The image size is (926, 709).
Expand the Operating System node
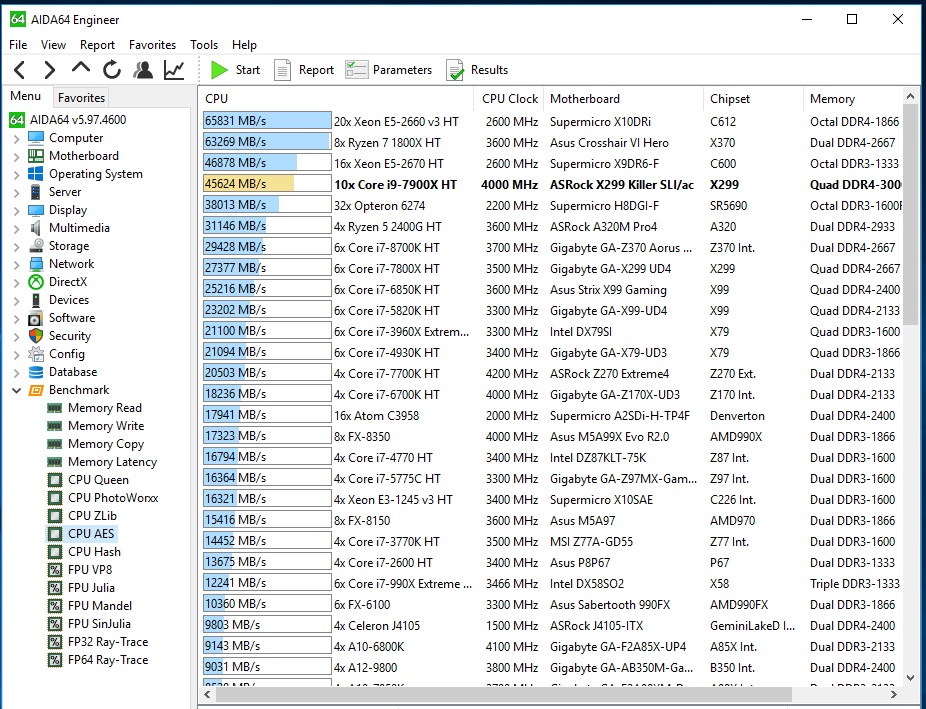[x=17, y=175]
